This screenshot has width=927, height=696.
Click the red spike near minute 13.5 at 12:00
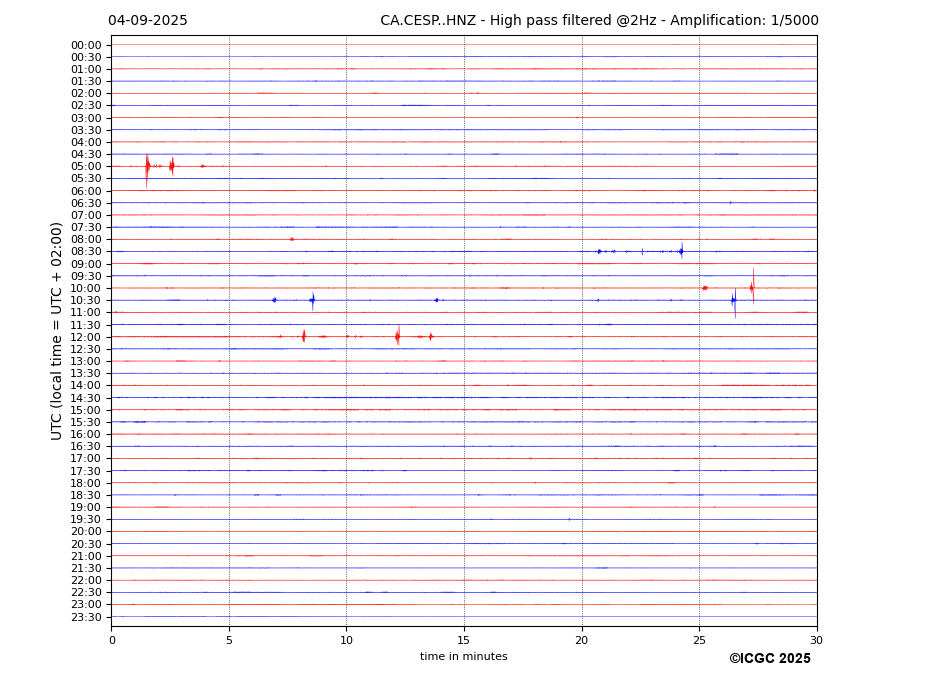(431, 336)
